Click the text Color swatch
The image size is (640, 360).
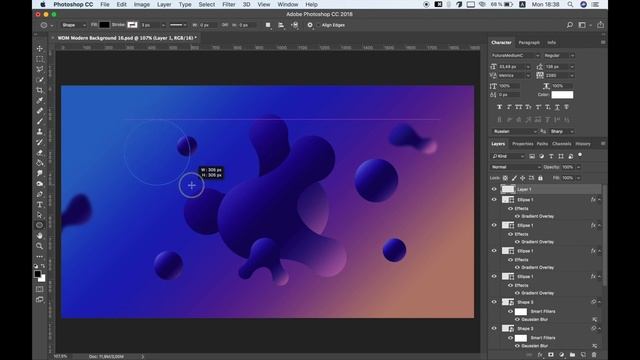(562, 95)
